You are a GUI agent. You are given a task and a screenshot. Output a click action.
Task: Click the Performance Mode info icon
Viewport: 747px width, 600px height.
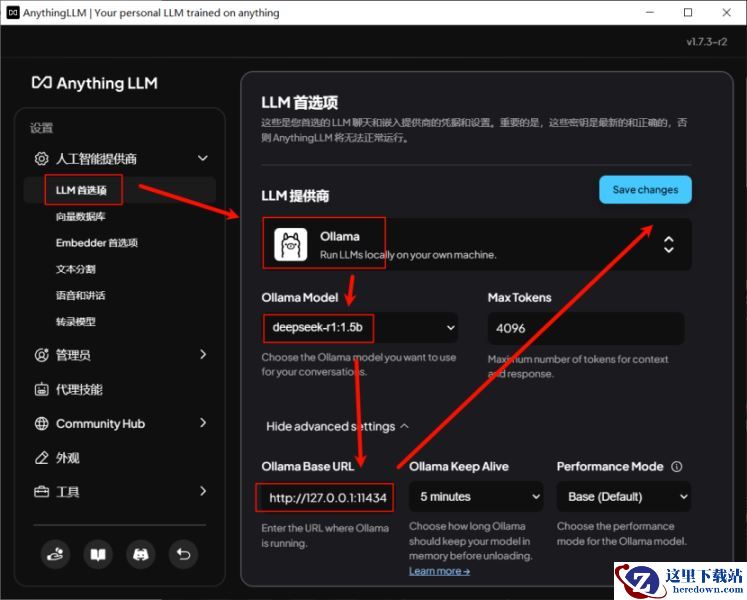pos(677,467)
